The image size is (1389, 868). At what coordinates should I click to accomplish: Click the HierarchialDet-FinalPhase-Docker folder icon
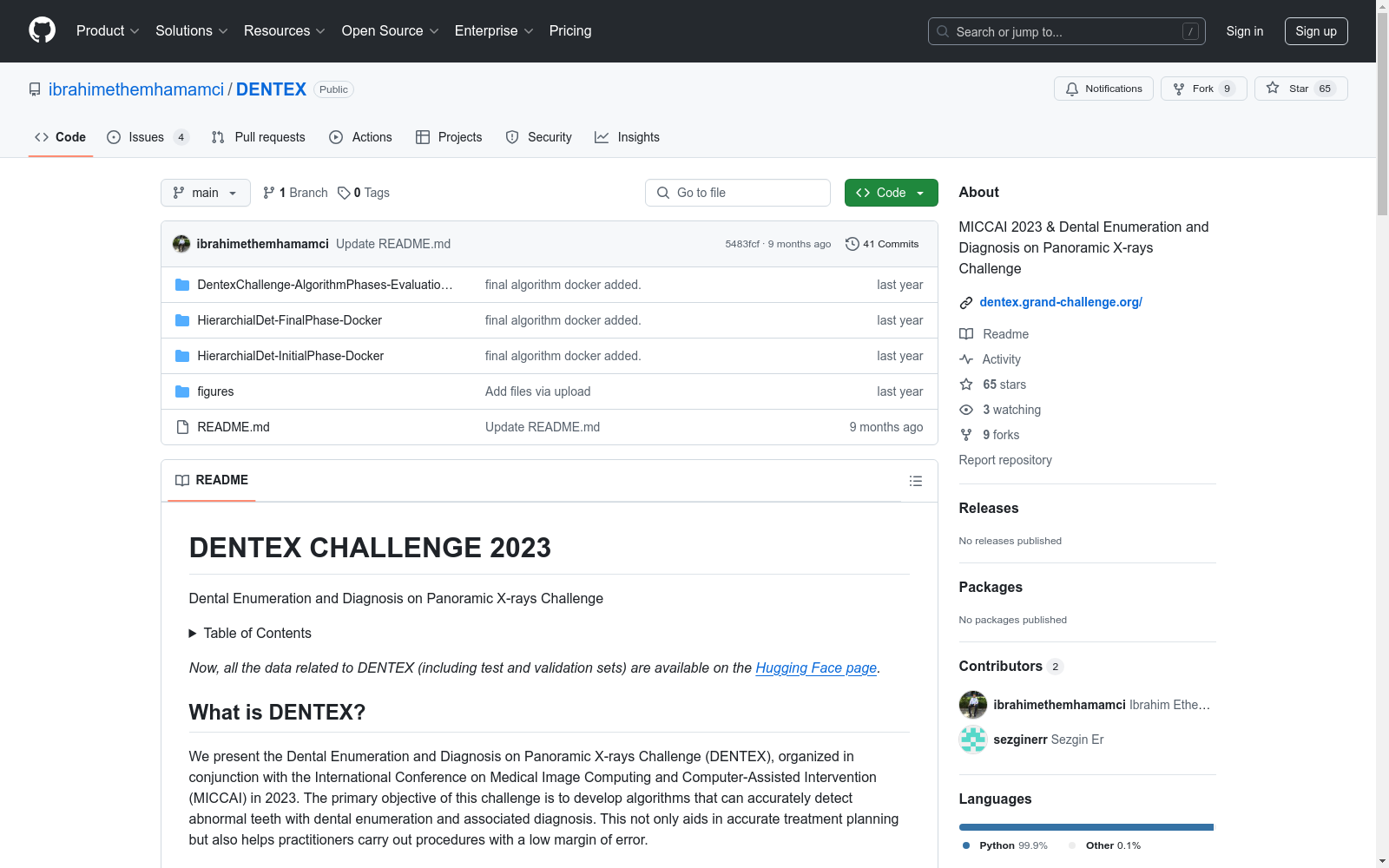[182, 320]
